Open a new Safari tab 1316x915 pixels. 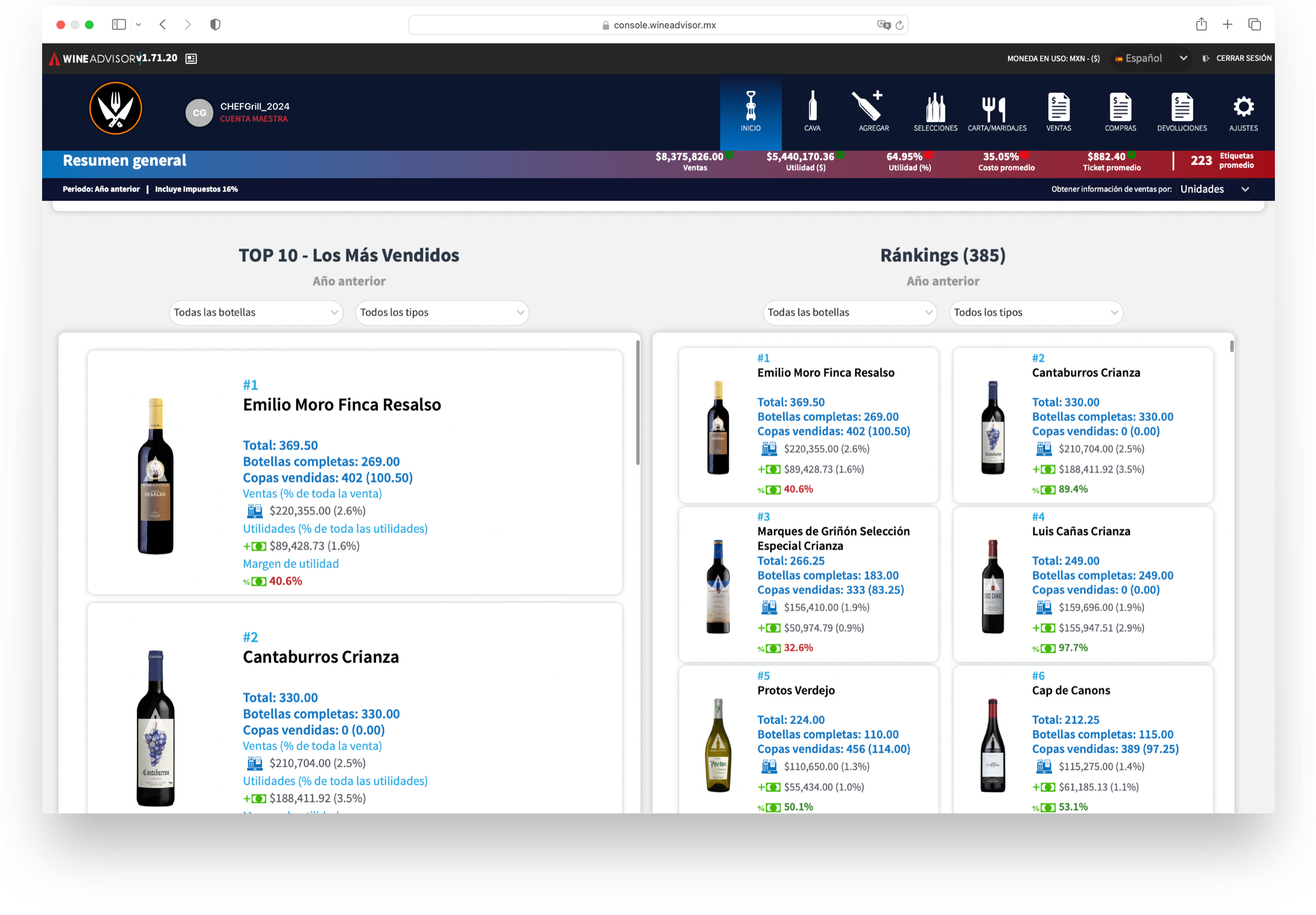point(1227,24)
